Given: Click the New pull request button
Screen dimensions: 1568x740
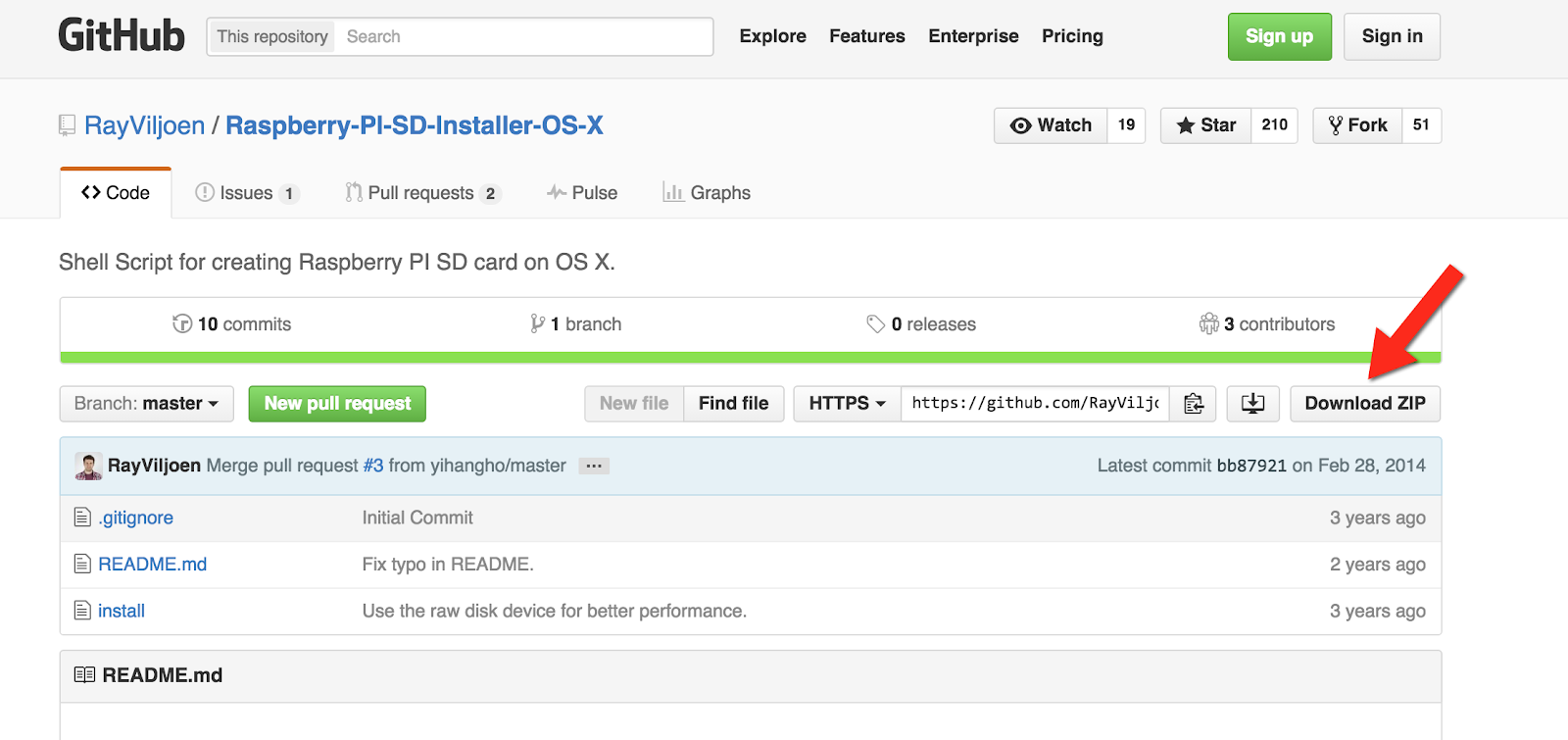Looking at the screenshot, I should (x=337, y=404).
